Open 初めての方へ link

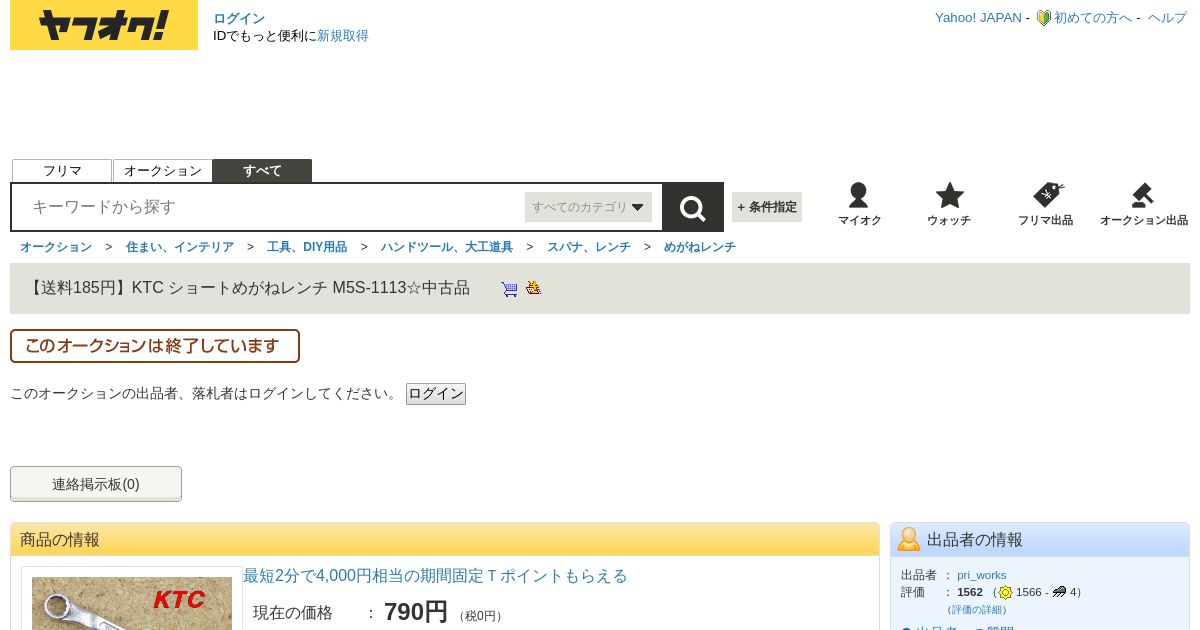[1093, 18]
